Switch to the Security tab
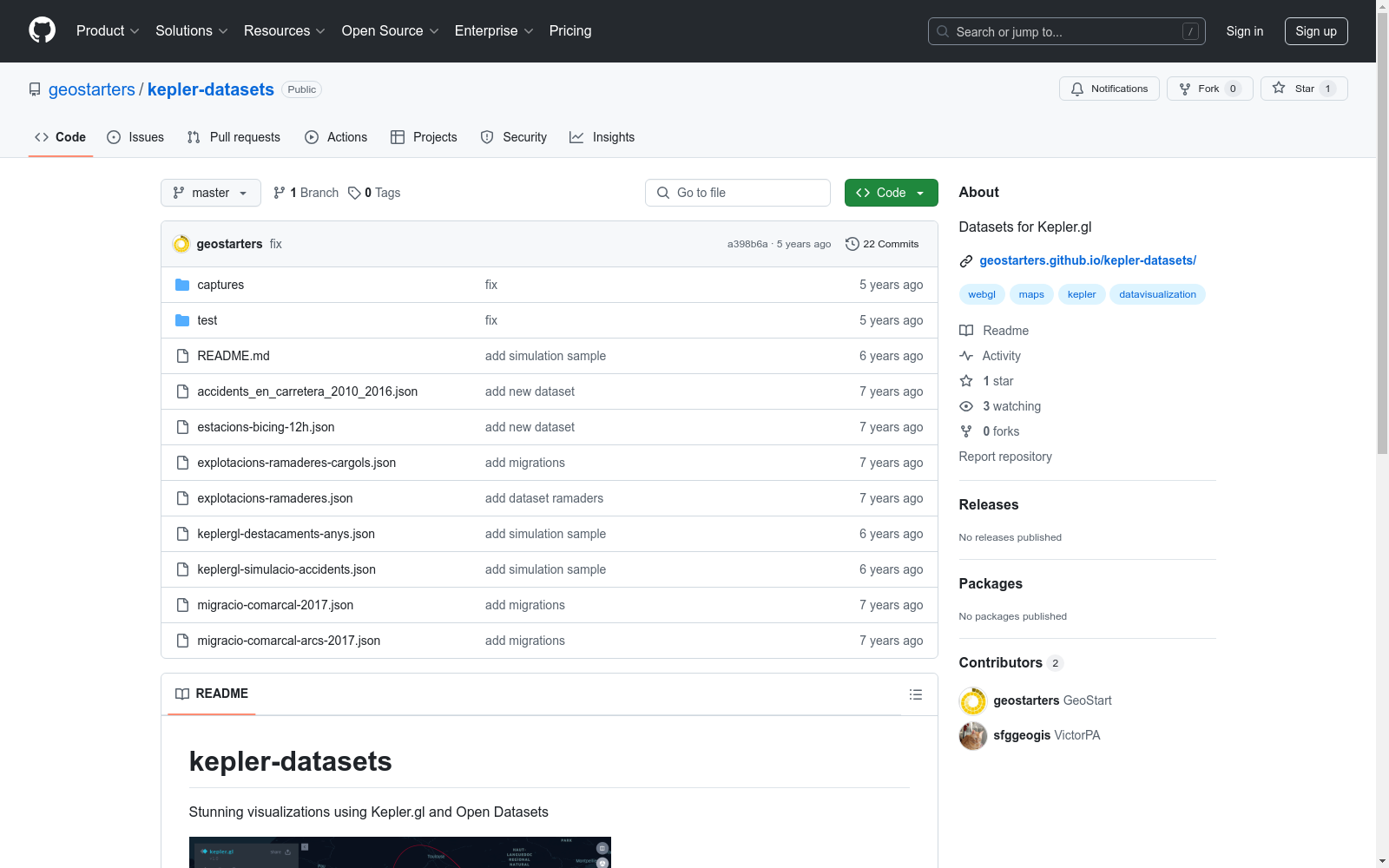The image size is (1389, 868). (514, 137)
